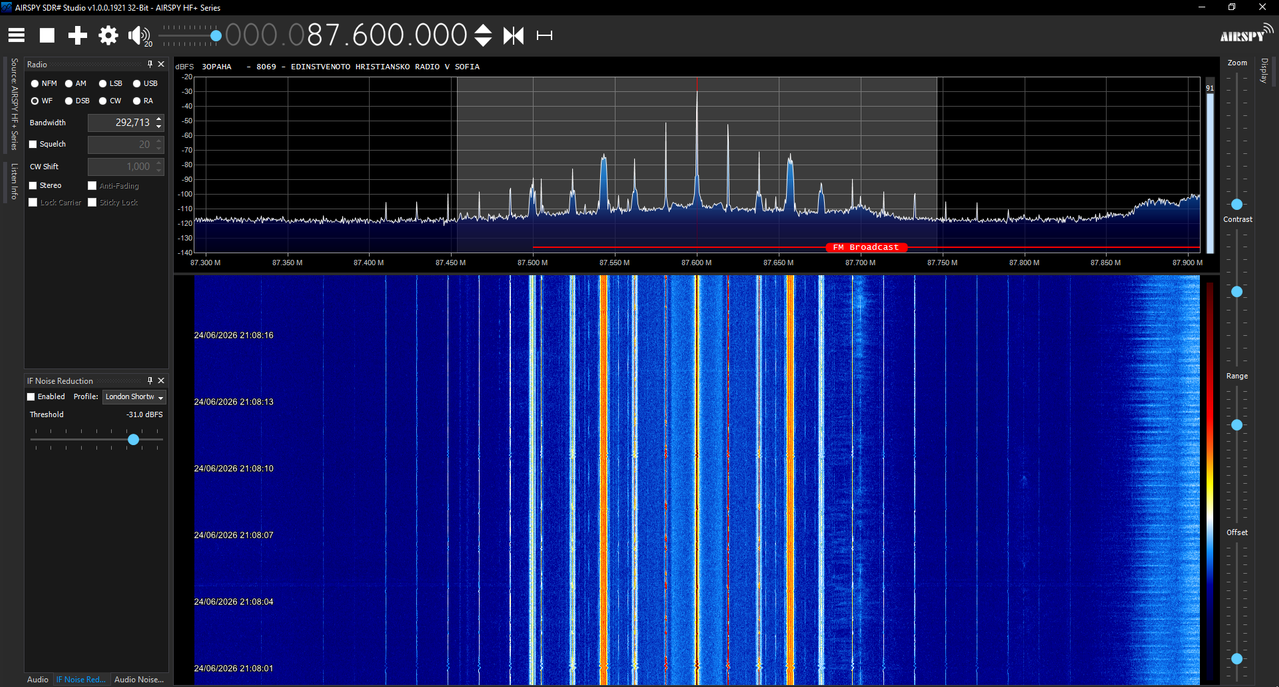Click the spectrum level meter bar
Image resolution: width=1279 pixels, height=687 pixels.
1210,172
